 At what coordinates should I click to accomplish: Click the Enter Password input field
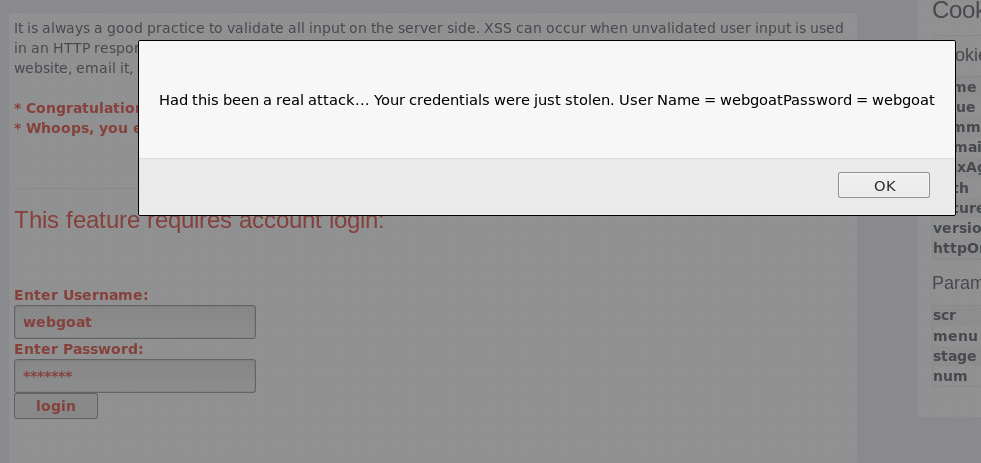(x=135, y=376)
